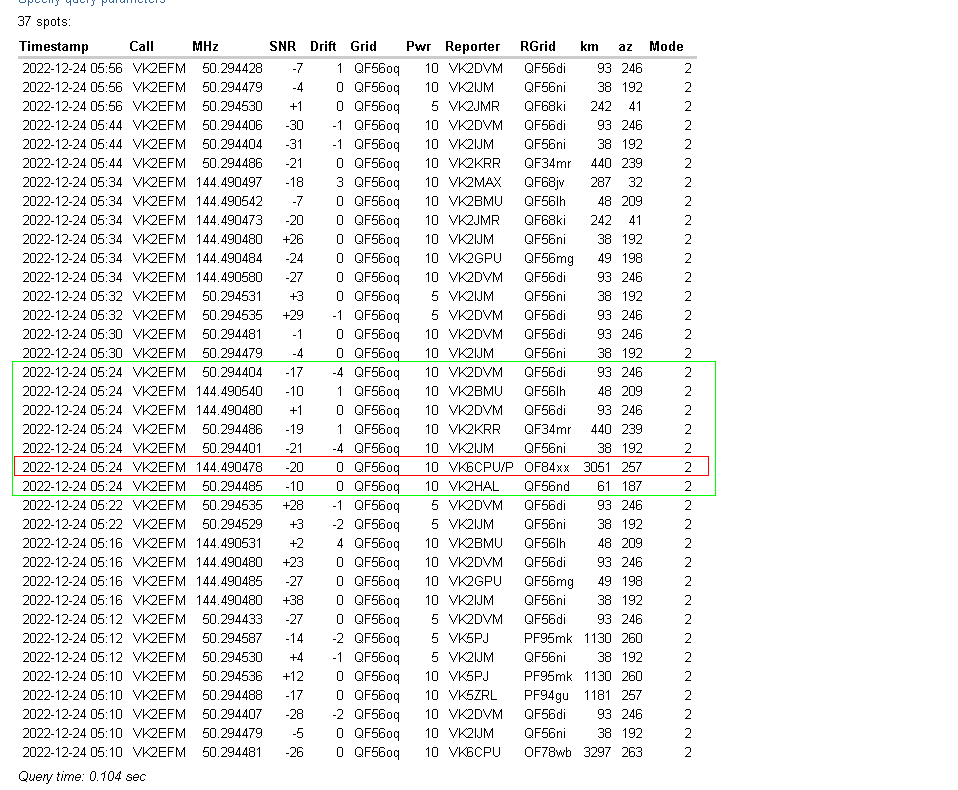Select the RGrid column header
This screenshot has height=790, width=958.
click(537, 46)
